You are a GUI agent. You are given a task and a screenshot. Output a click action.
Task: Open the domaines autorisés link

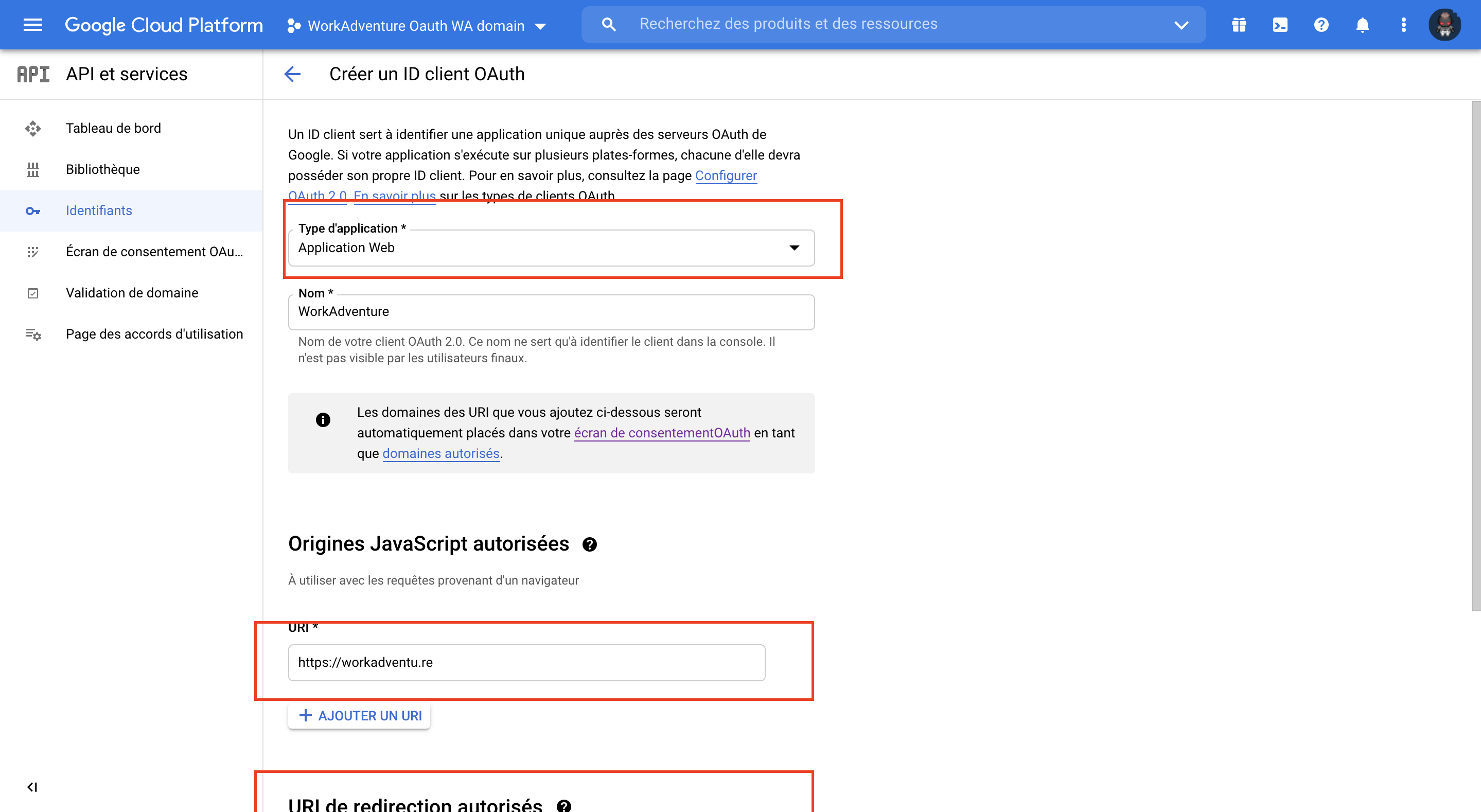[440, 453]
